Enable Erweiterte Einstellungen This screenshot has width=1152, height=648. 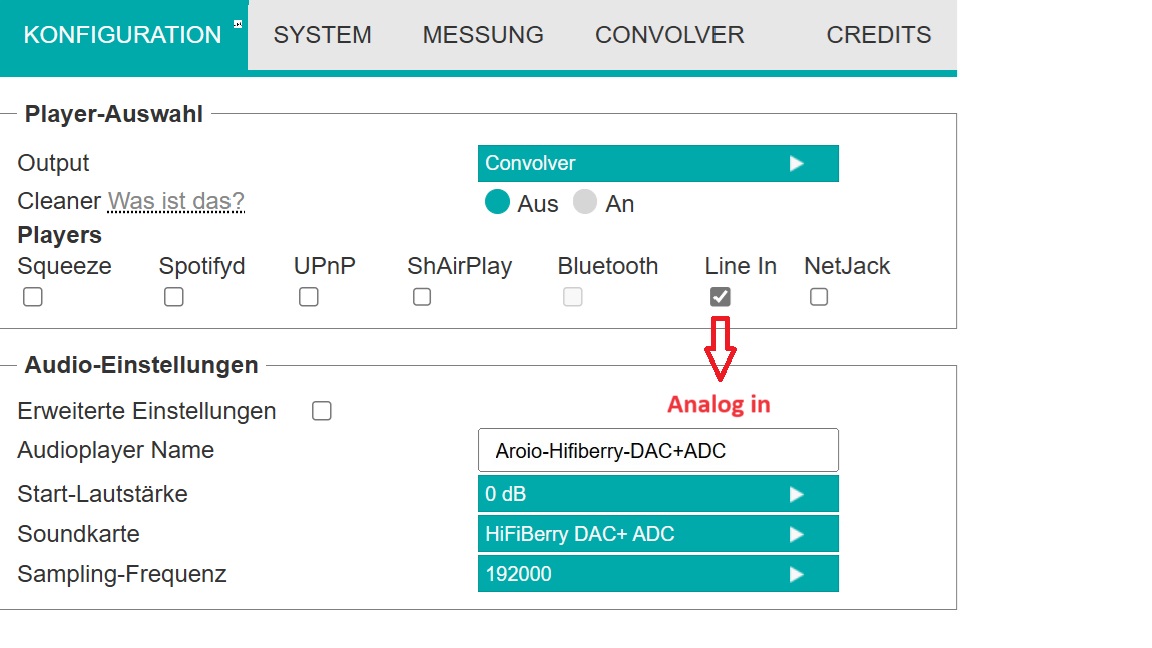pos(321,410)
